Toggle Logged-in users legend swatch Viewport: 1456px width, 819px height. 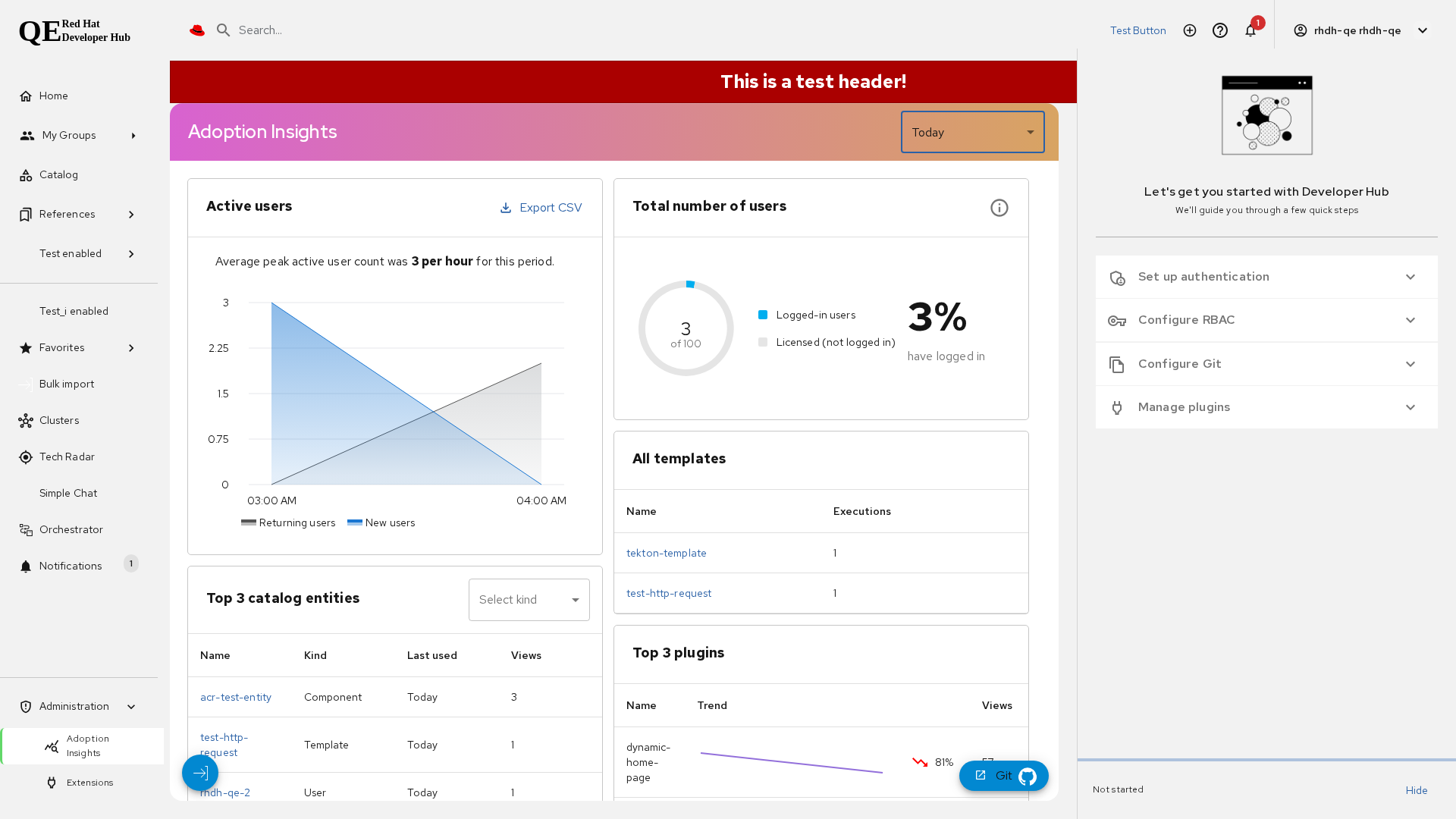763,315
